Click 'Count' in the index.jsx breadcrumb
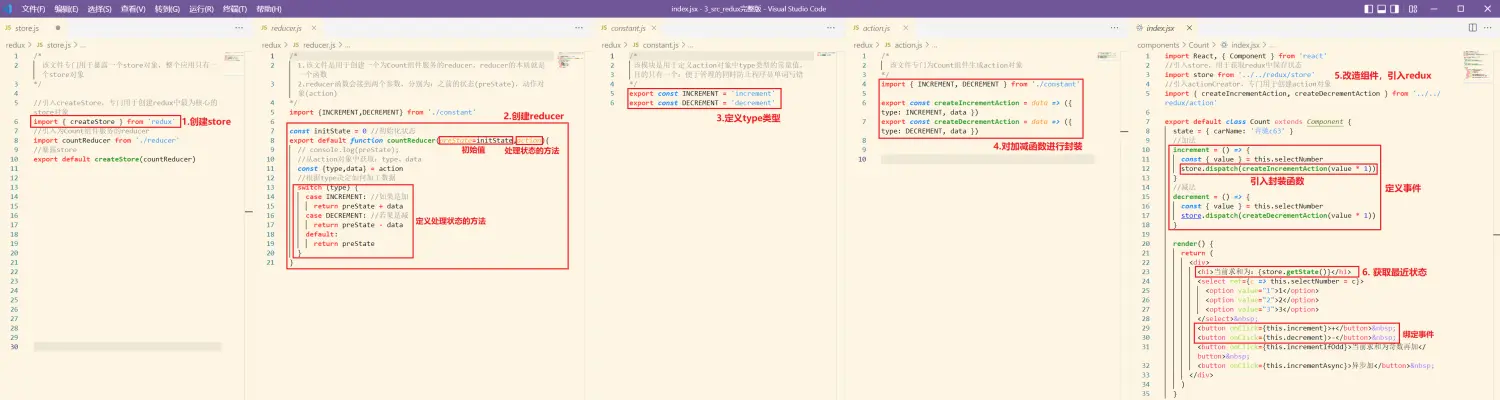 pyautogui.click(x=1199, y=45)
